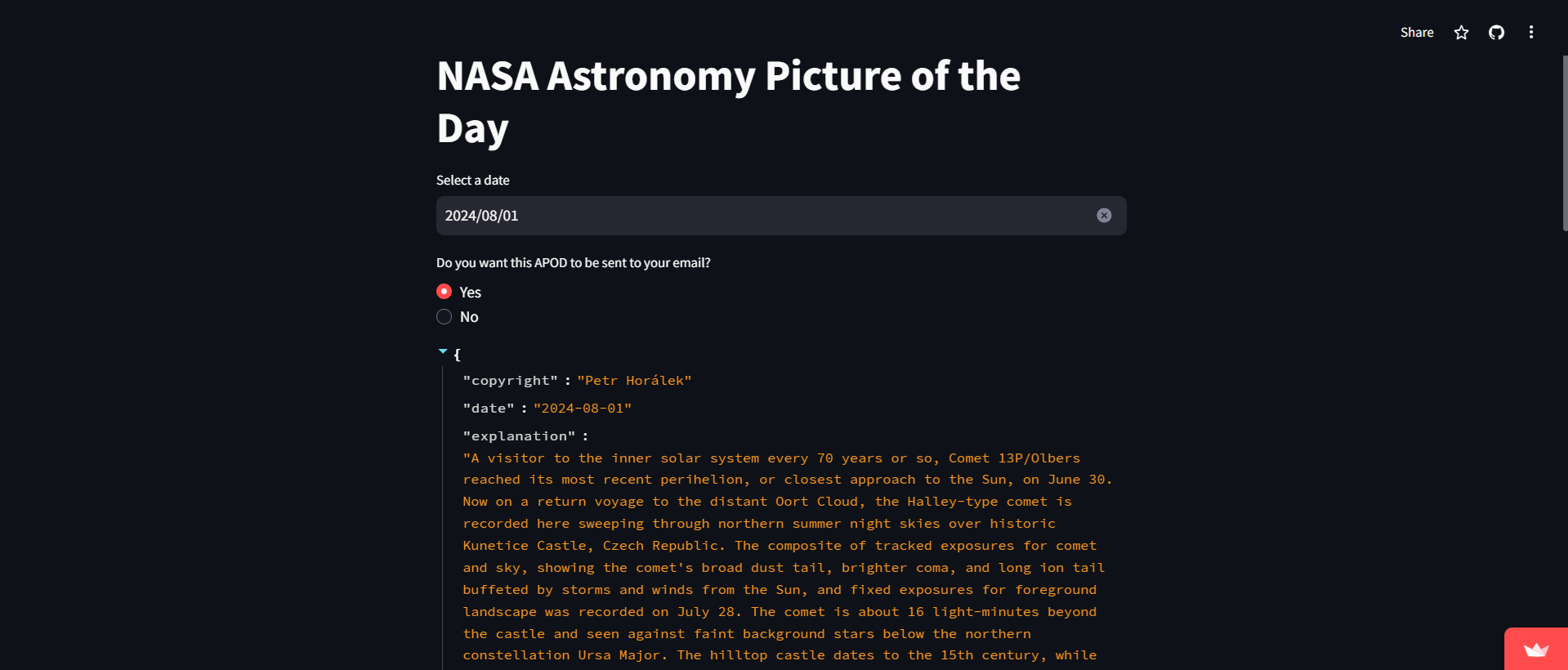The height and width of the screenshot is (670, 1568).
Task: Clear the selected date with the X icon
Action: pos(1104,216)
